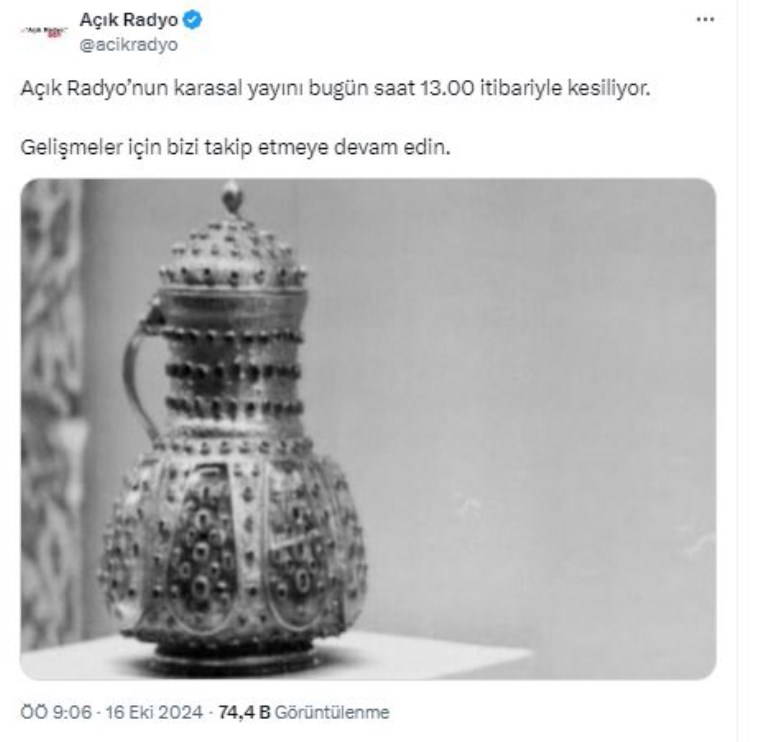This screenshot has width=760, height=742.
Task: Visit the @acikradyo handle
Action: [128, 45]
